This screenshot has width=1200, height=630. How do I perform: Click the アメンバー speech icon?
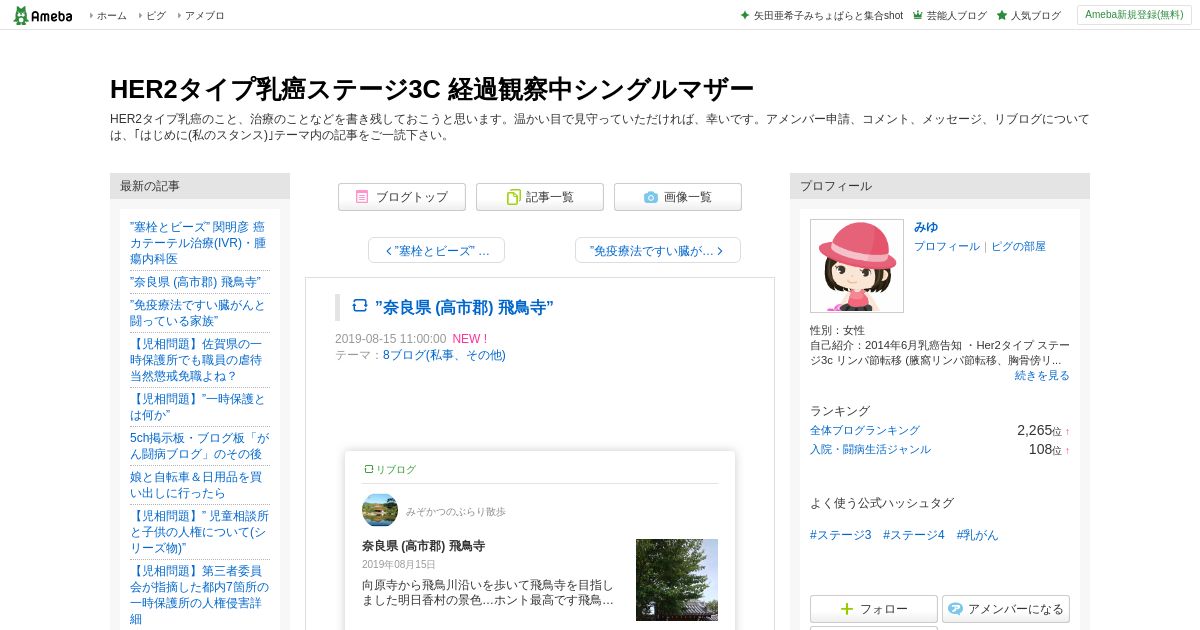point(955,609)
